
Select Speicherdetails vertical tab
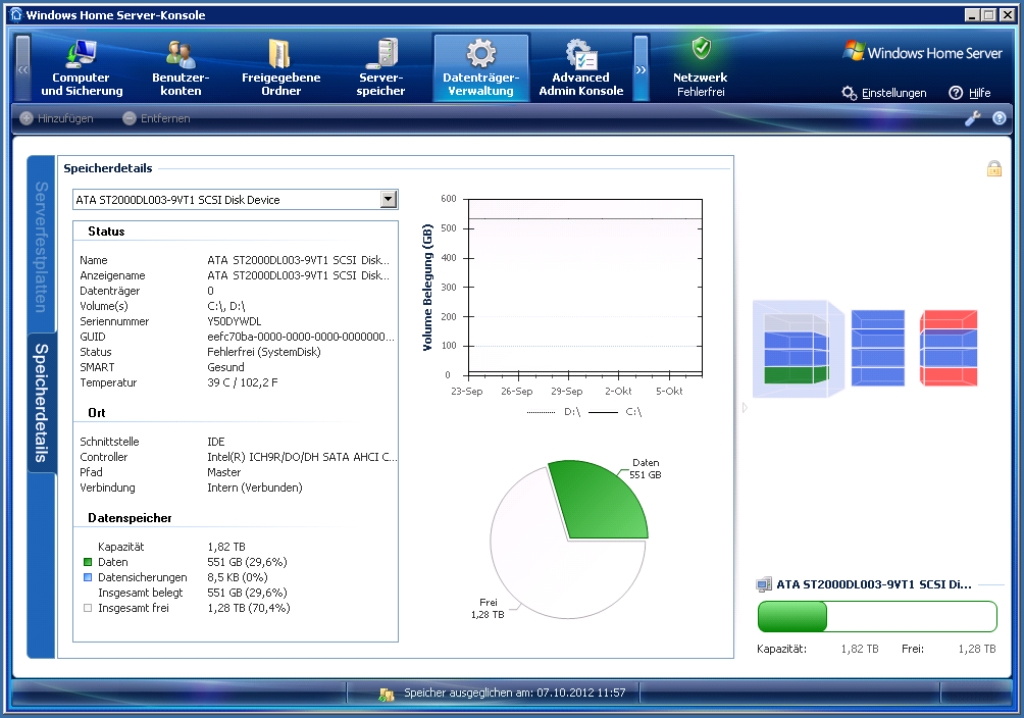41,402
